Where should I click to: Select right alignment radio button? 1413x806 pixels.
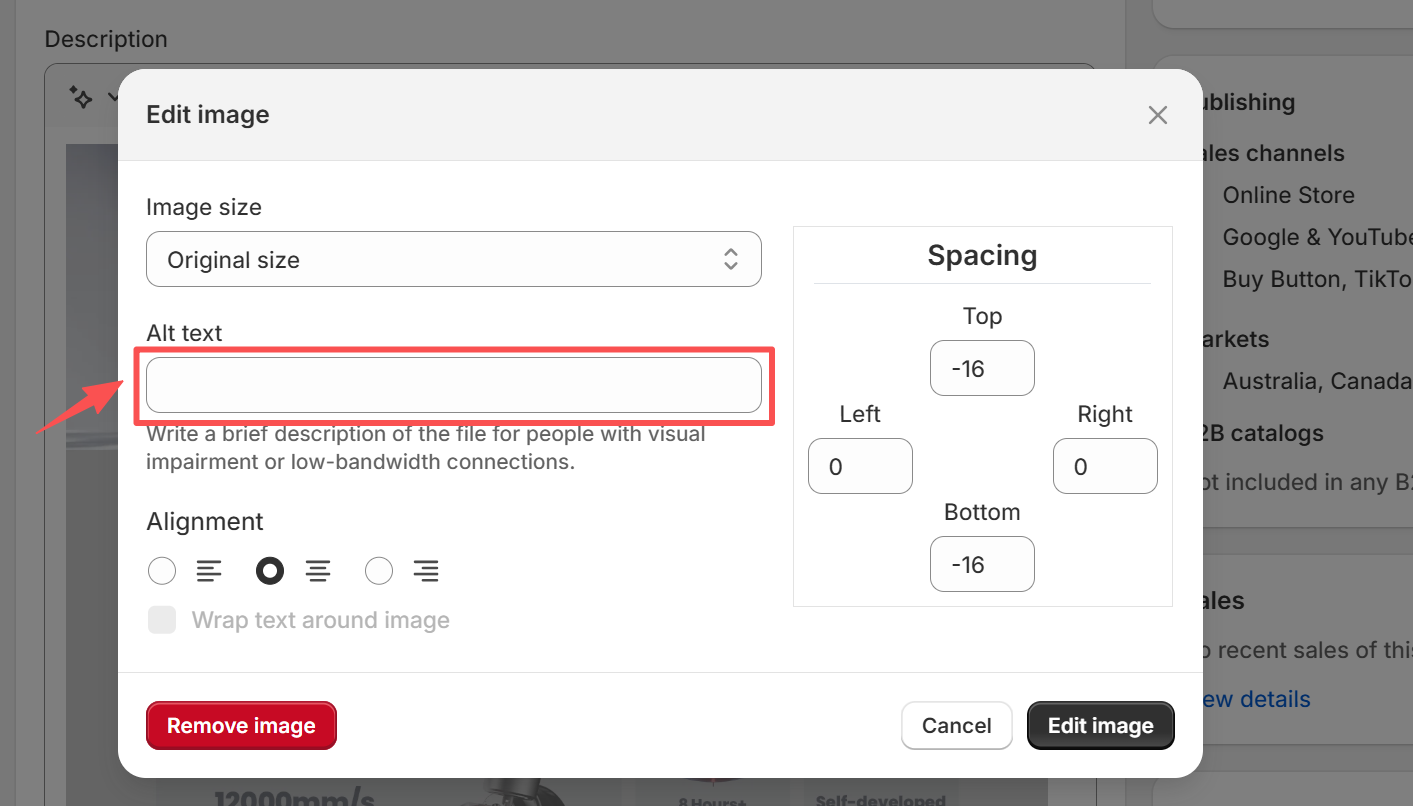click(379, 571)
